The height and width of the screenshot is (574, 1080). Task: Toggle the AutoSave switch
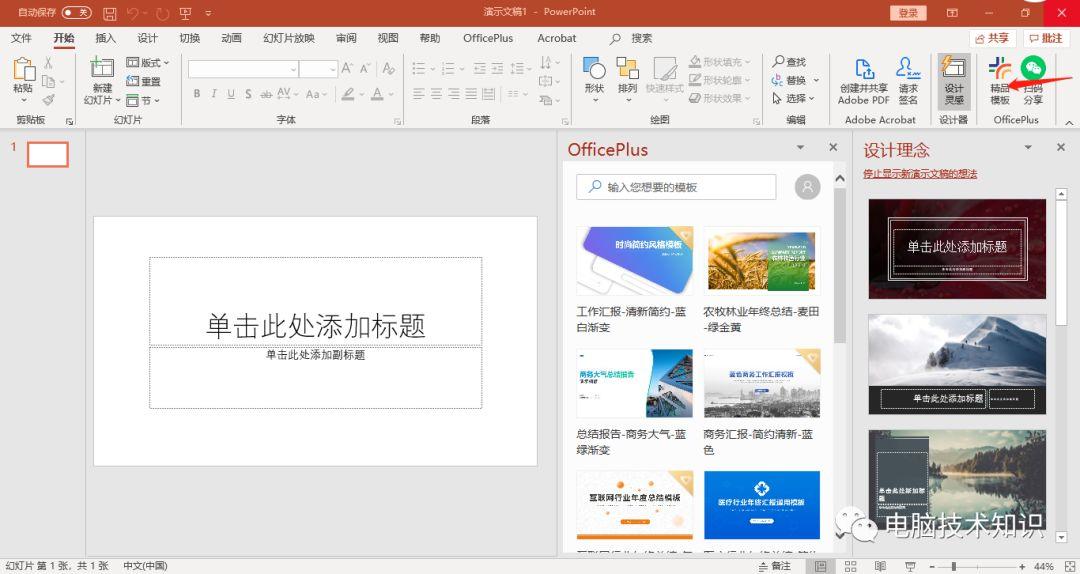click(x=76, y=12)
